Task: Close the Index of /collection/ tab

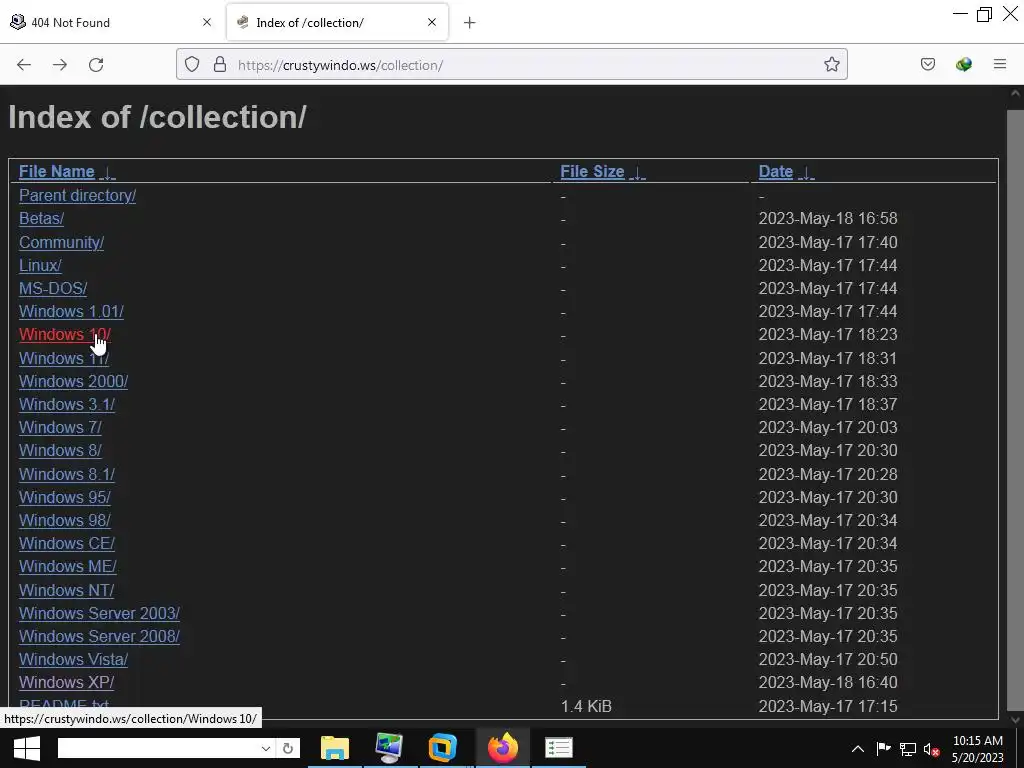Action: click(432, 22)
